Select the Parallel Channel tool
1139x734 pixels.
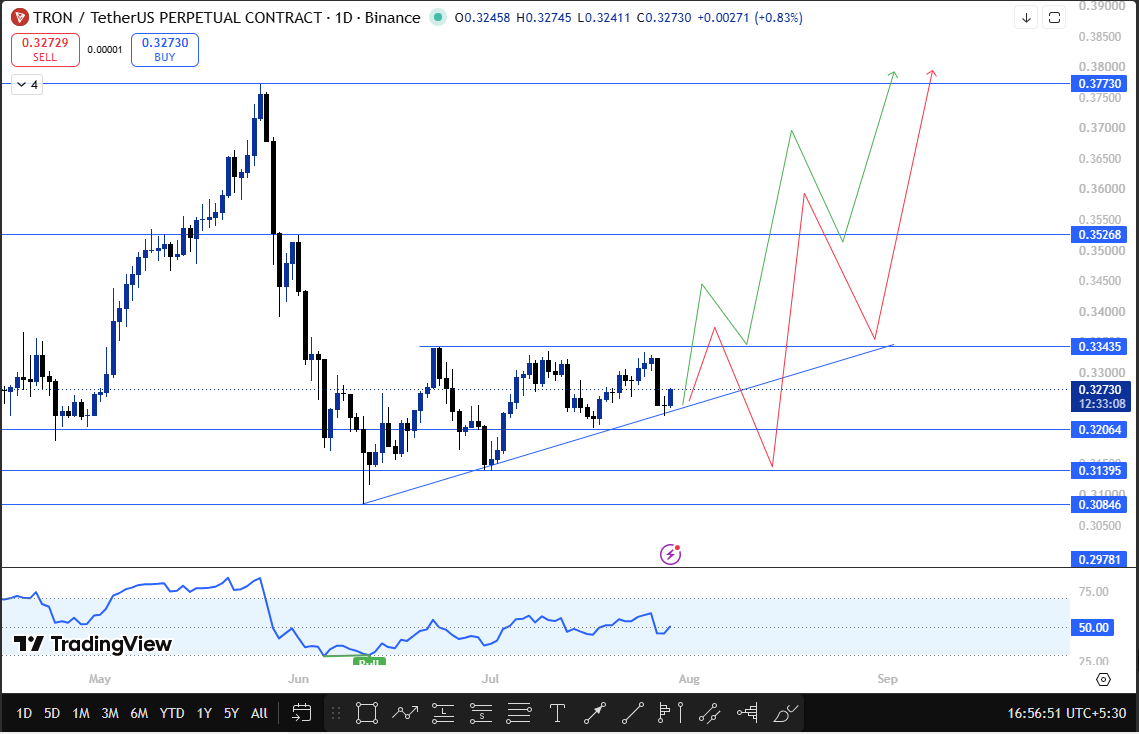(709, 713)
